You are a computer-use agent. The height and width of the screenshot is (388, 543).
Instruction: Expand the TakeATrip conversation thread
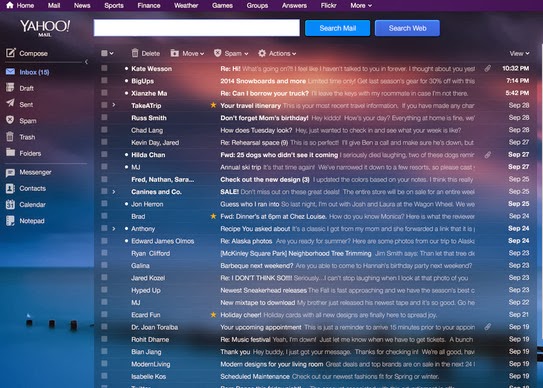[114, 105]
